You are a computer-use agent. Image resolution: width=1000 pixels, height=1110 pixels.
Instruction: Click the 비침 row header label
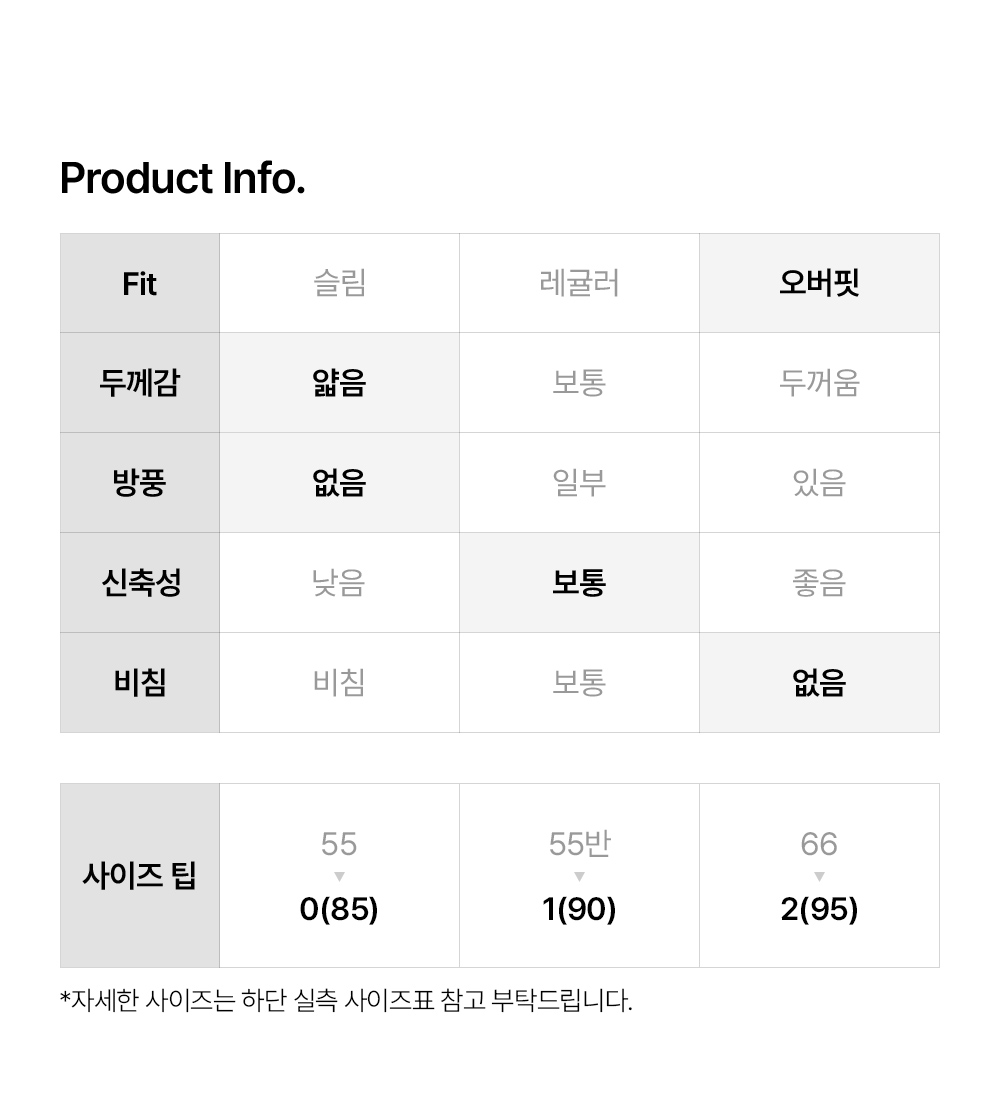click(x=140, y=683)
